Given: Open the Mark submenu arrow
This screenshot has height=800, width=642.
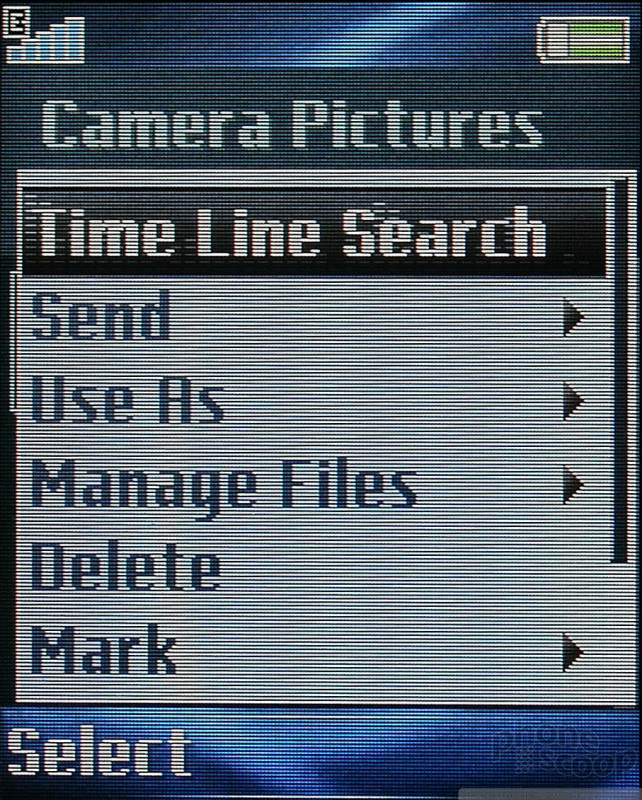Looking at the screenshot, I should coord(574,652).
